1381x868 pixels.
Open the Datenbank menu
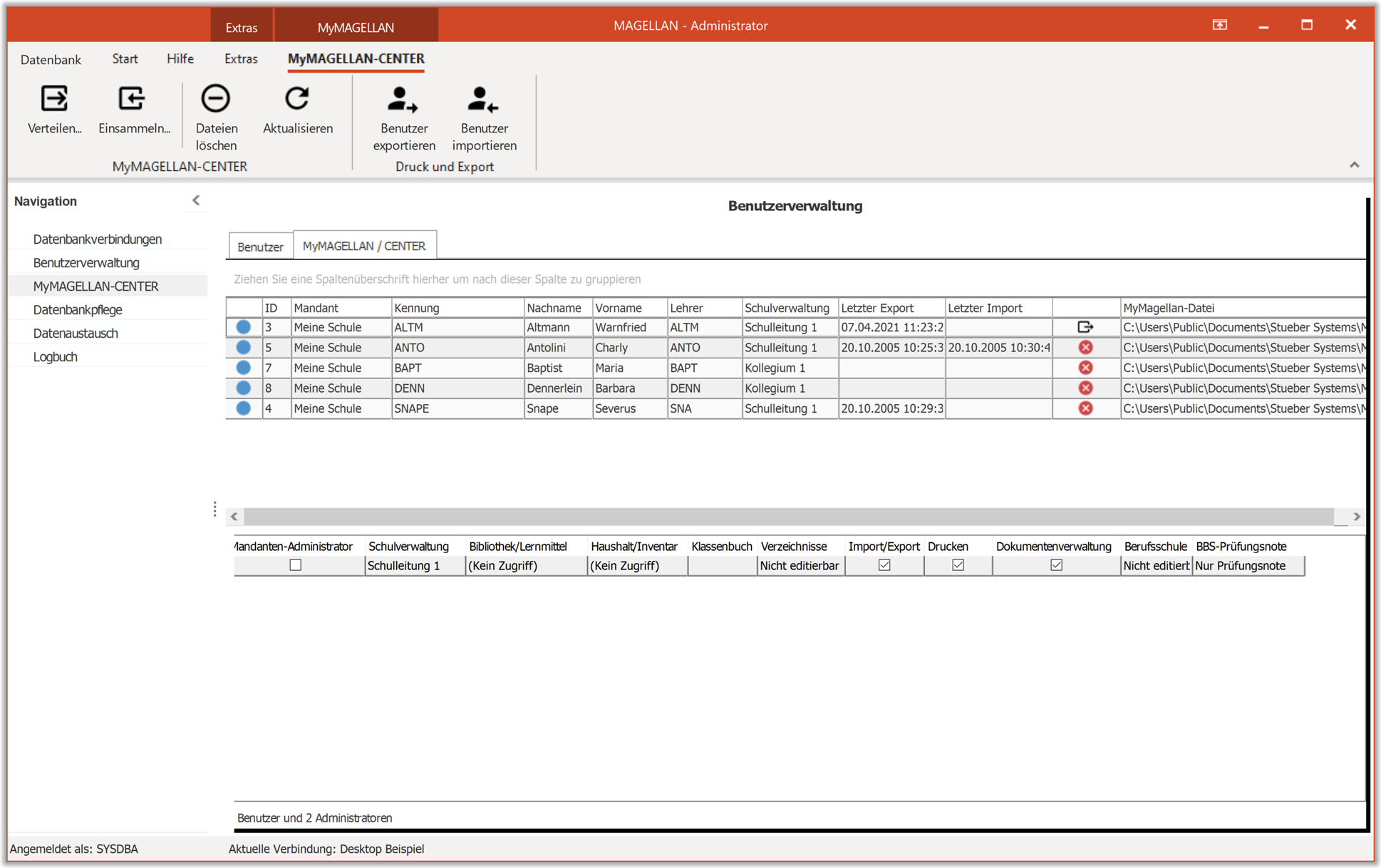(x=51, y=59)
